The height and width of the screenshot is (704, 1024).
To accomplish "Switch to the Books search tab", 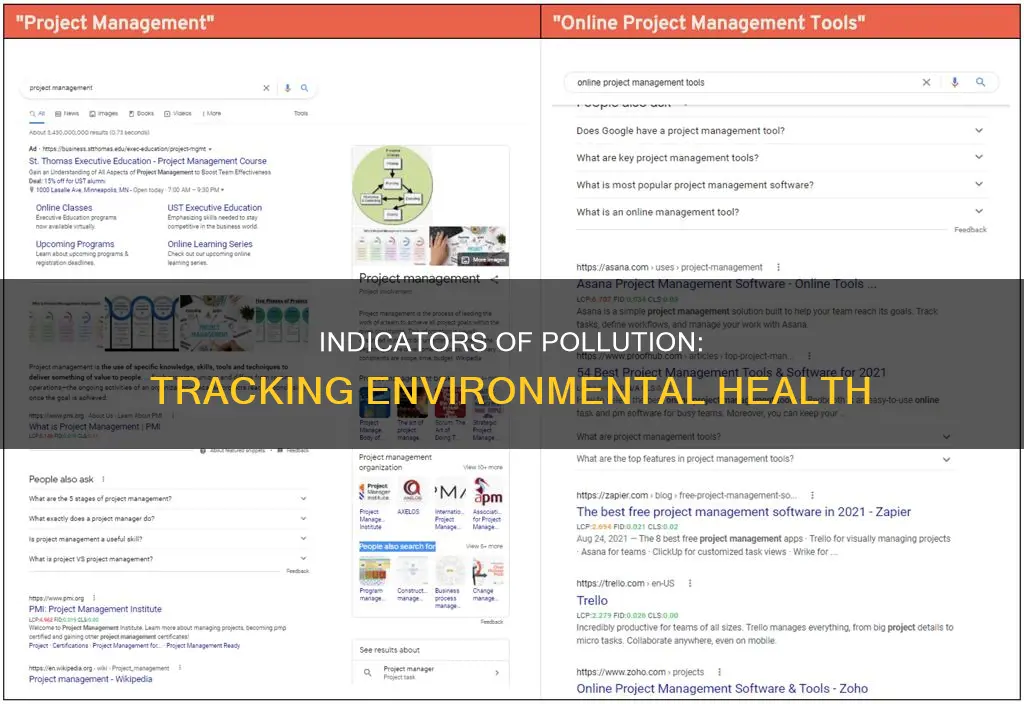I will (141, 114).
